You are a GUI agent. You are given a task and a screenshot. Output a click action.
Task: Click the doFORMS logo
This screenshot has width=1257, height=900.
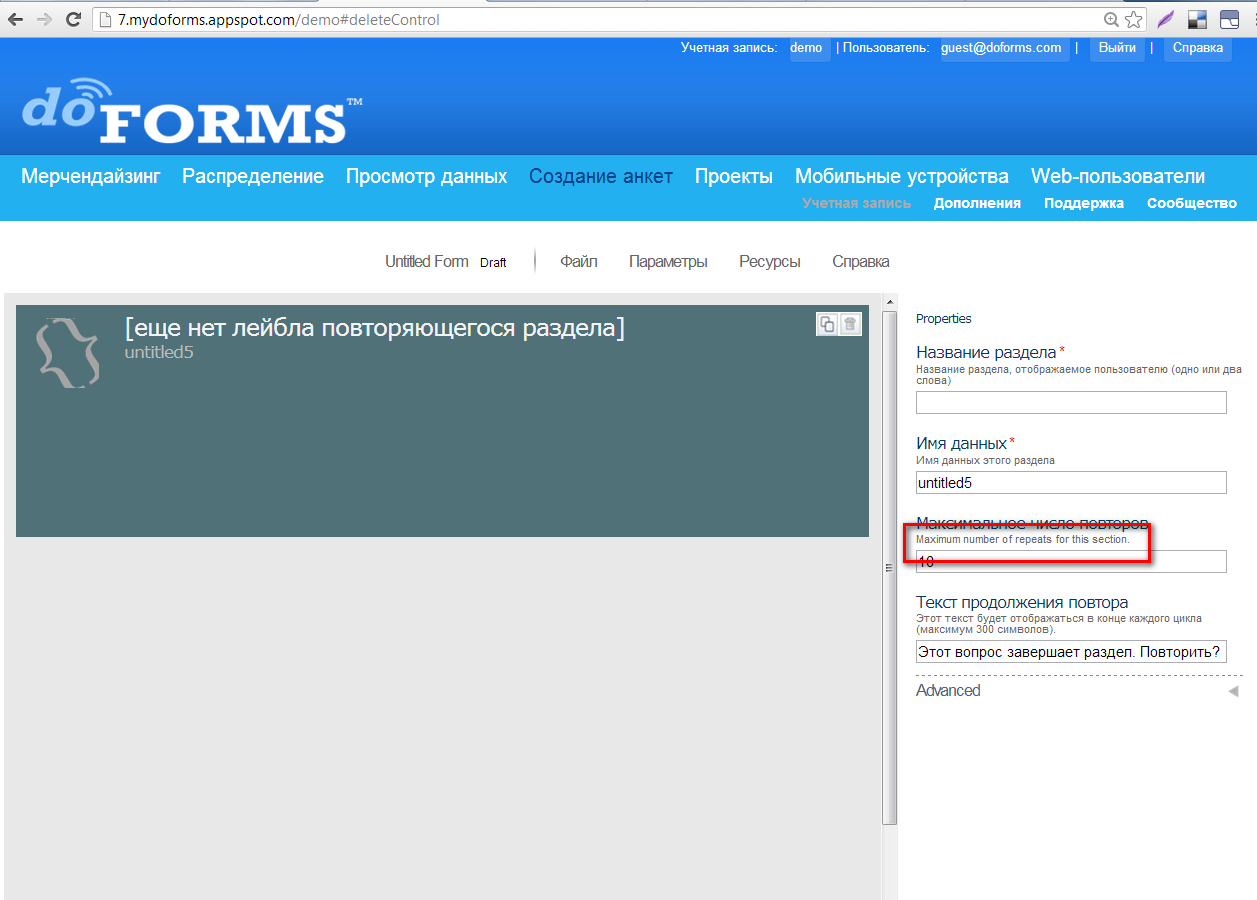[191, 111]
